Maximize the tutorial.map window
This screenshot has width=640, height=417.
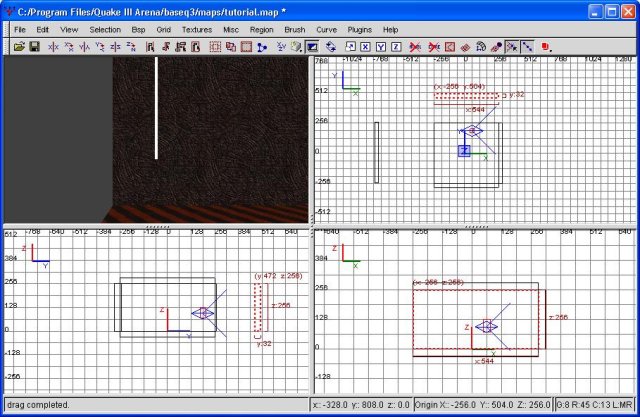[x=612, y=12]
